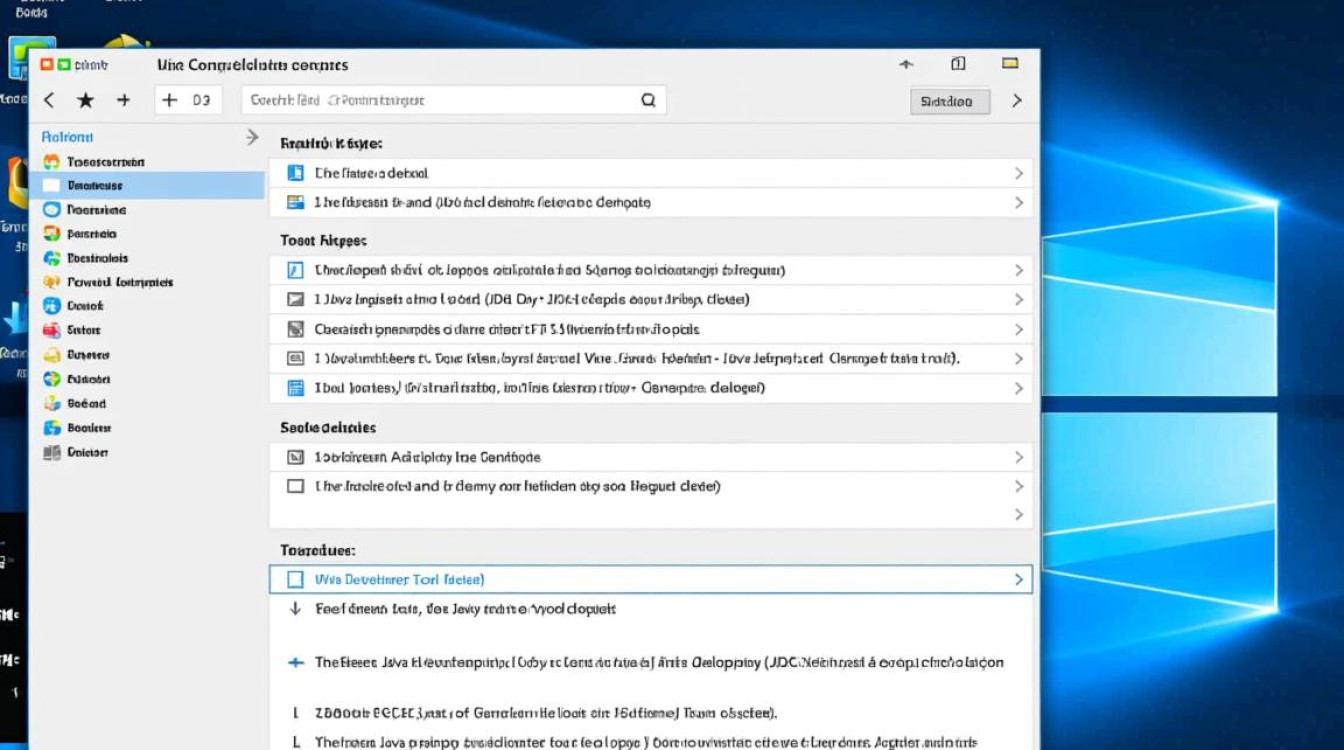Screen dimensions: 1344x750
Task: Expand the chevron on the highlighted blue-outlined row
Action: click(1018, 579)
